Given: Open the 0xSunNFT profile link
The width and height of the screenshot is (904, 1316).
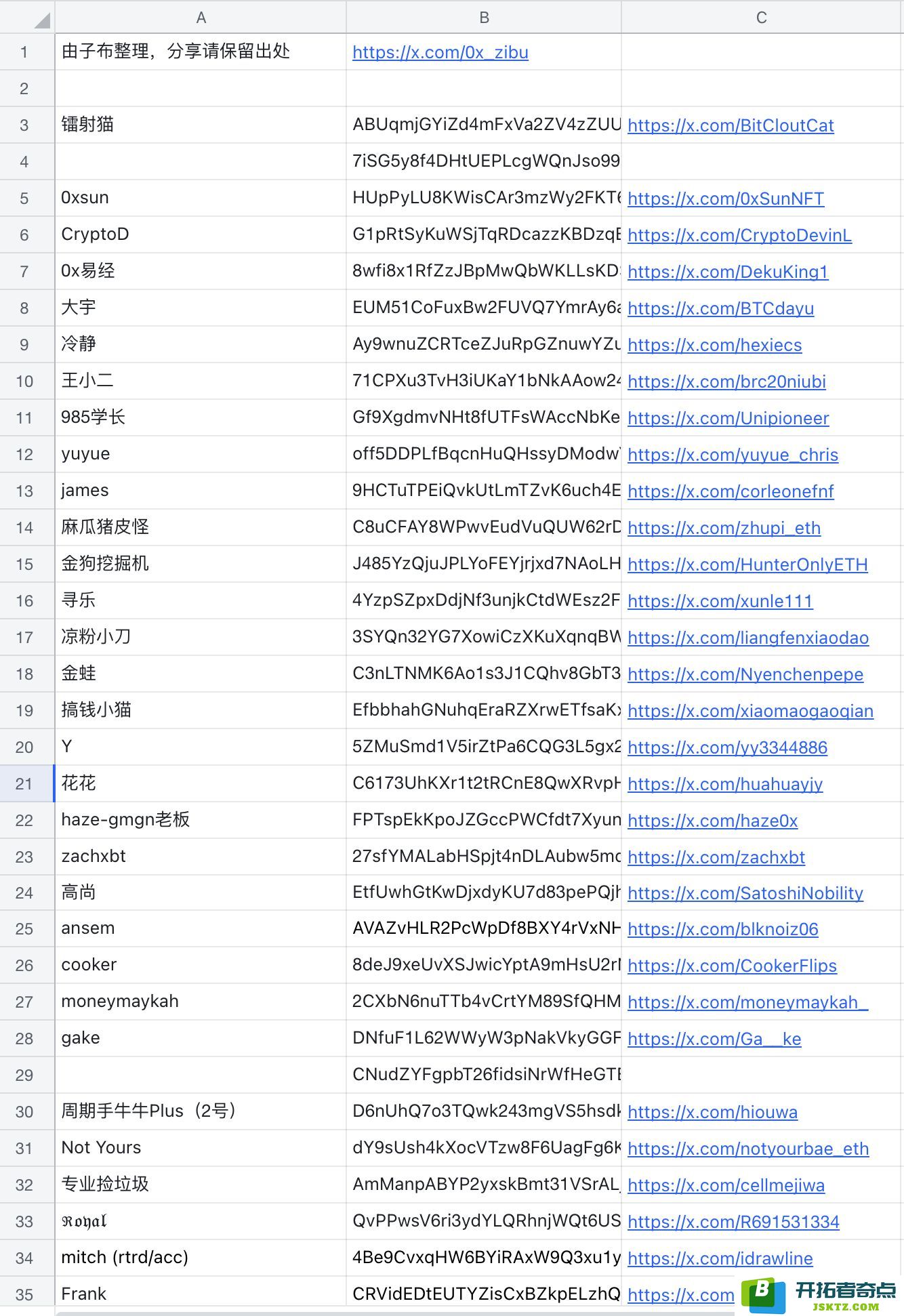Looking at the screenshot, I should (x=726, y=199).
